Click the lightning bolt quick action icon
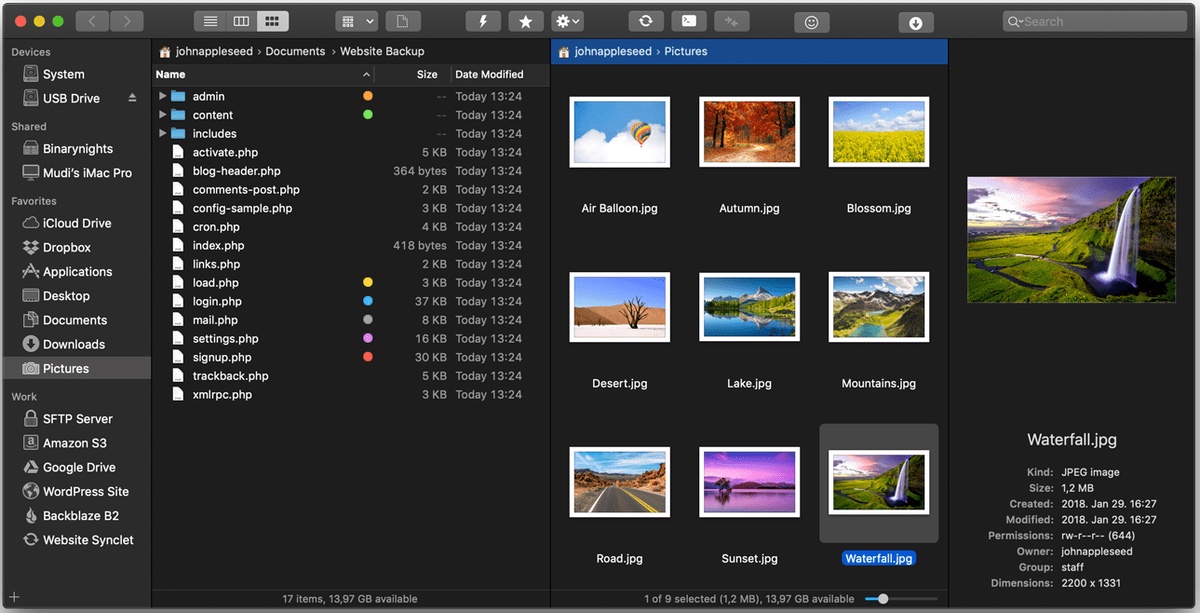 [483, 21]
